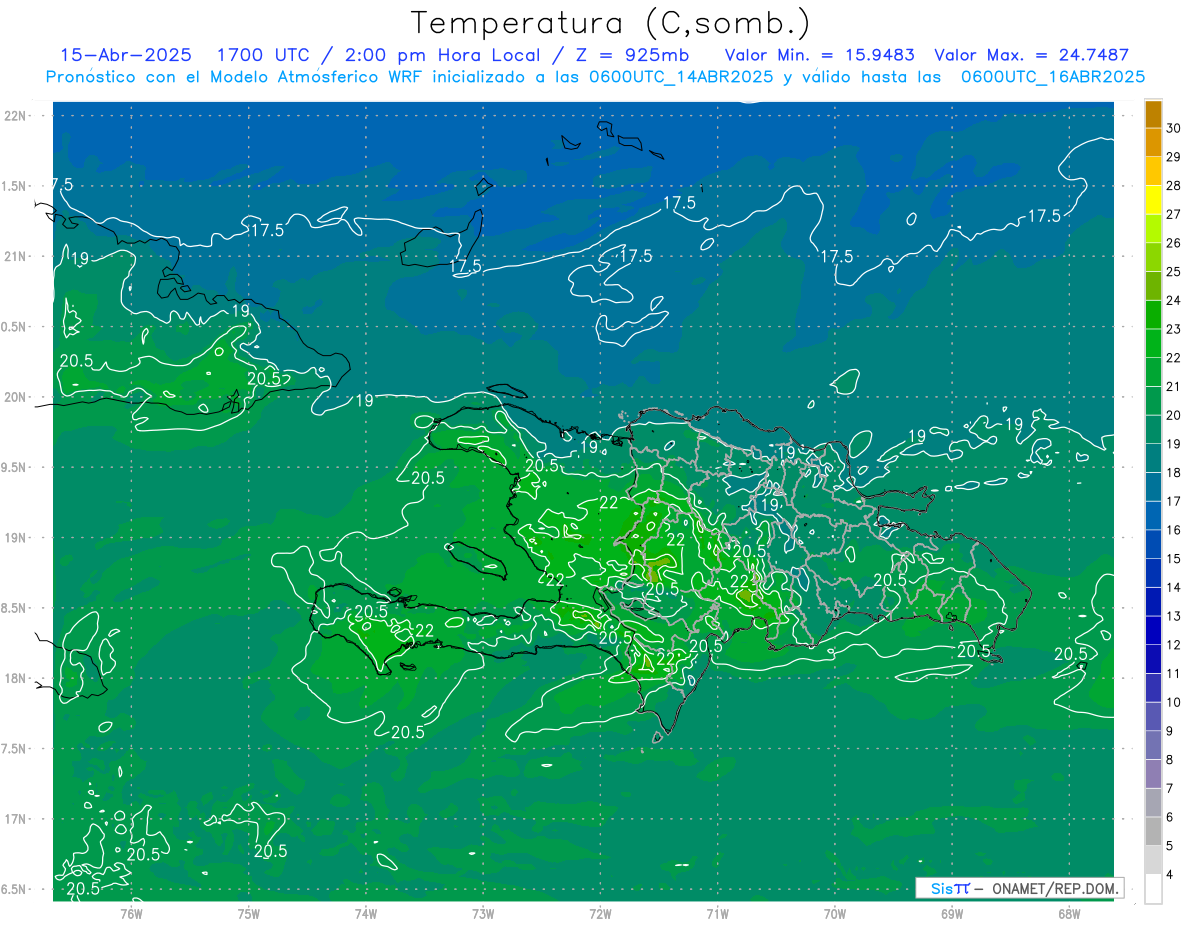Click the color scale label 16
This screenshot has height=927, width=1200.
pos(1174,530)
